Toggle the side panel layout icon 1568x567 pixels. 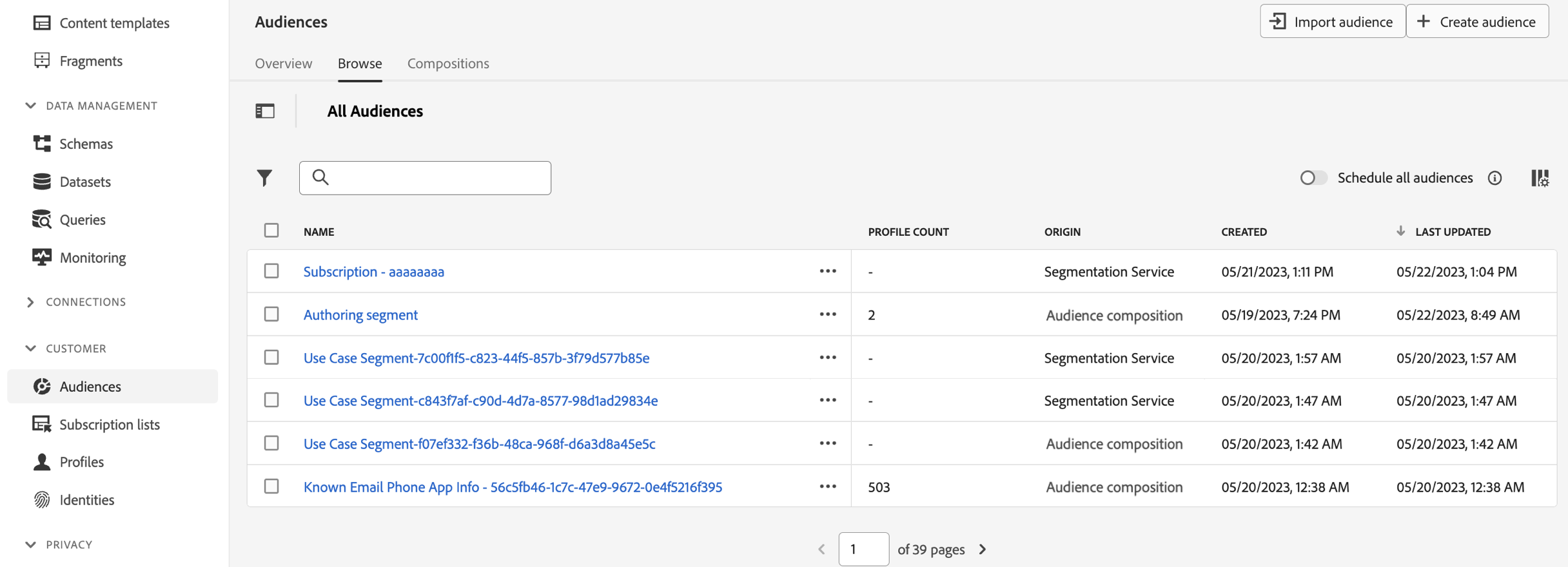coord(265,111)
